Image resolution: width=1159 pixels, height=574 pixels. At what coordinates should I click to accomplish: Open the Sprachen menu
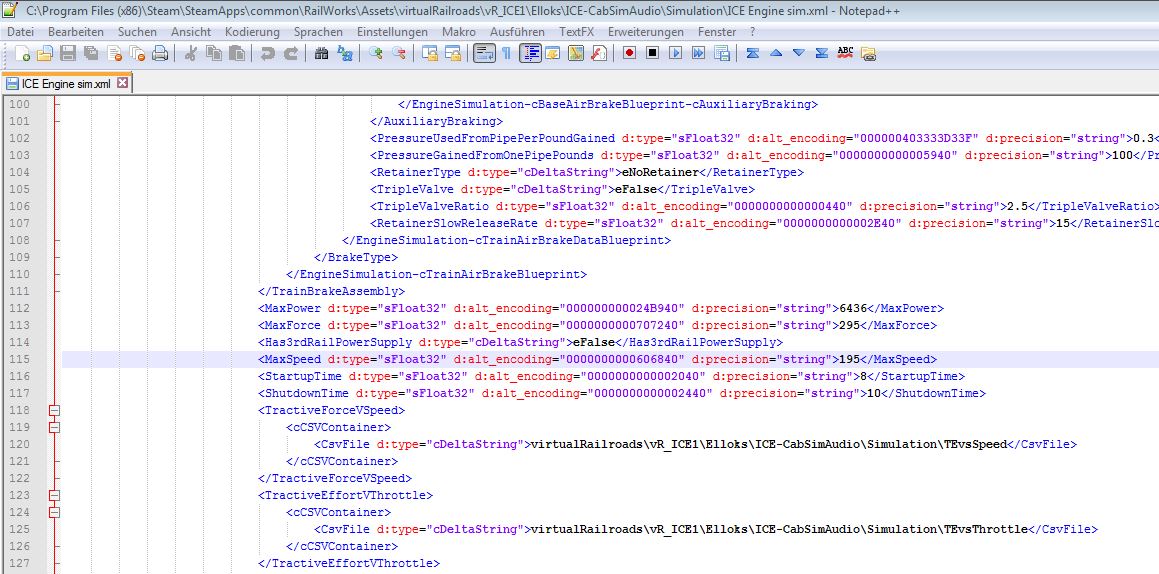pyautogui.click(x=319, y=32)
